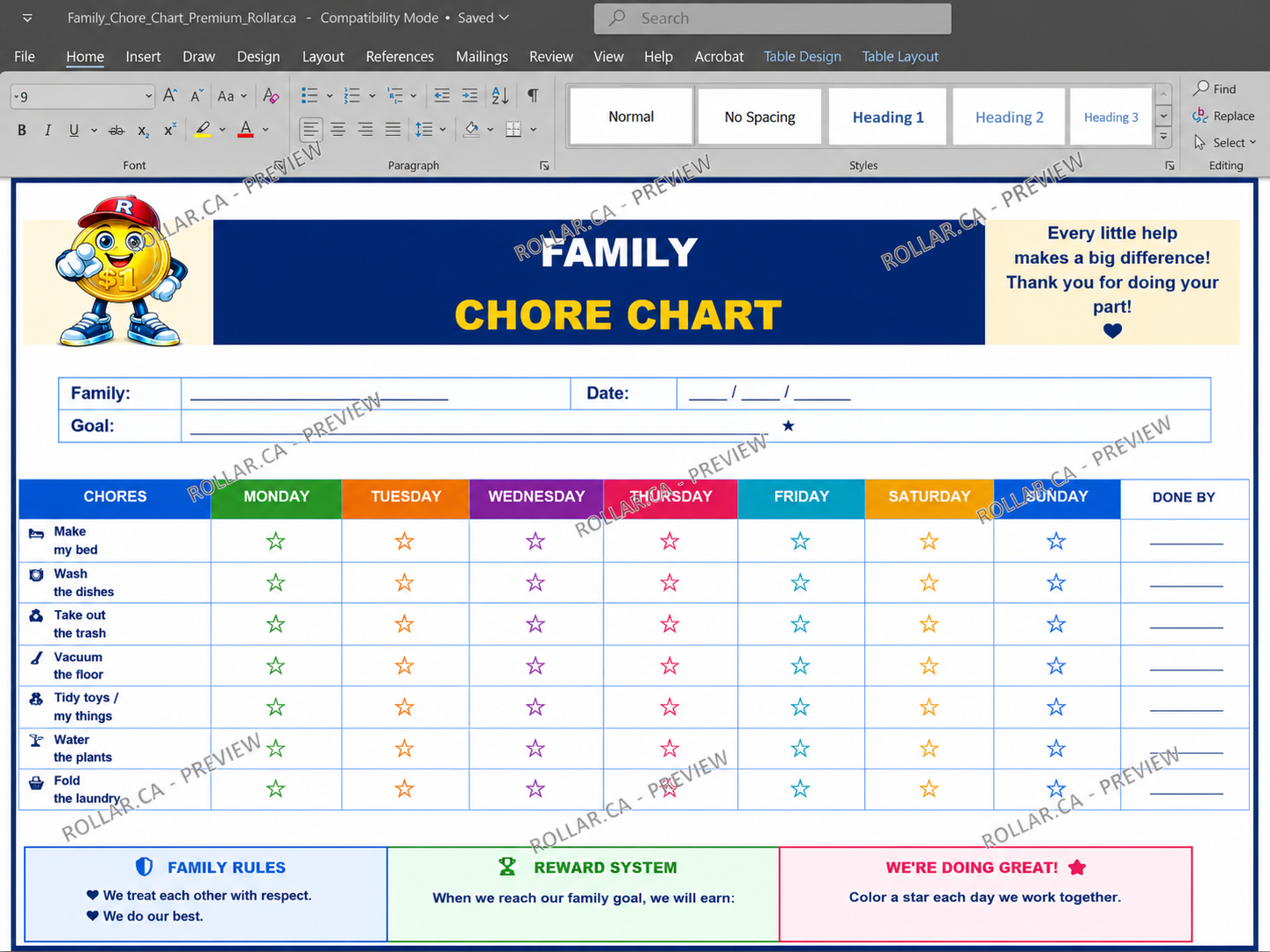Switch to Table Layout tab
Screen dimensions: 1270x952
coord(900,56)
